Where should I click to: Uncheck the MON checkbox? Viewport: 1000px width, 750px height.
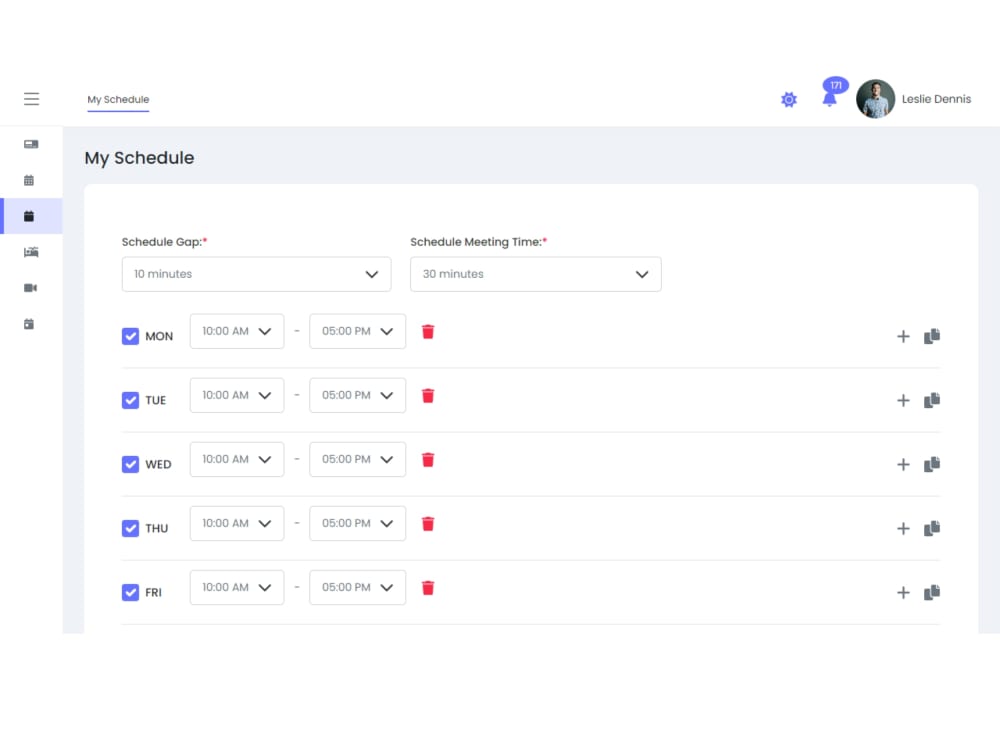pyautogui.click(x=130, y=336)
